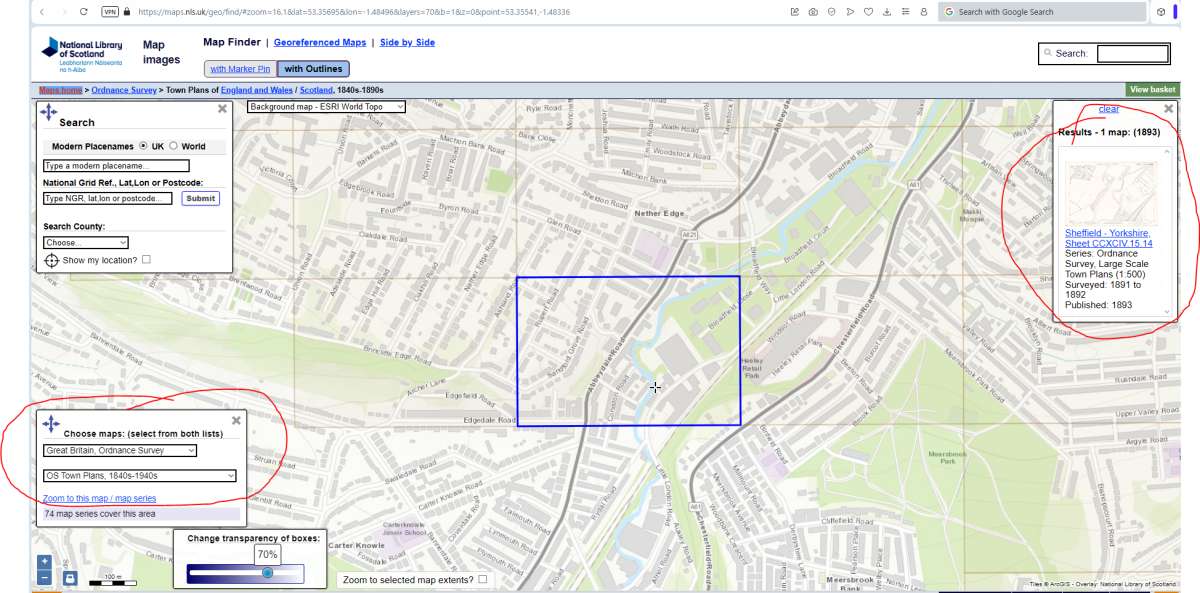Switch to 'with Outlines' mode
Screen dimensions: 1200x593
coord(313,69)
